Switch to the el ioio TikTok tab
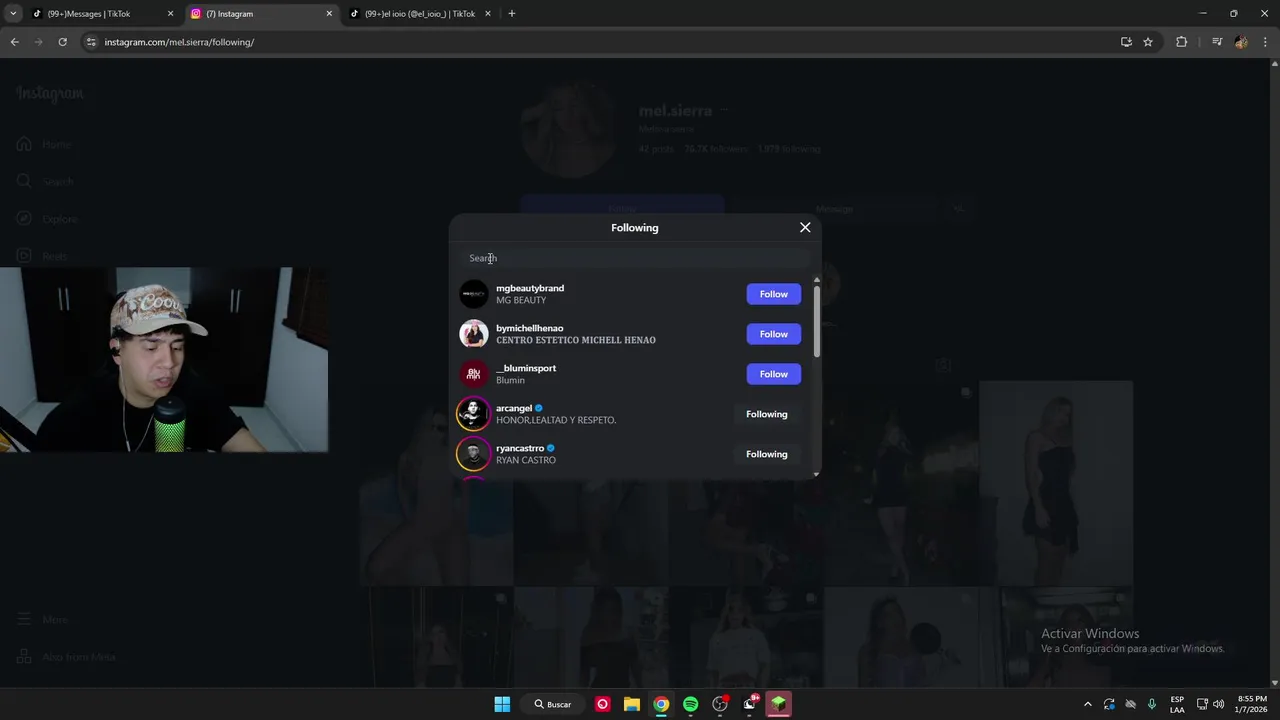This screenshot has width=1280, height=720. pyautogui.click(x=422, y=14)
